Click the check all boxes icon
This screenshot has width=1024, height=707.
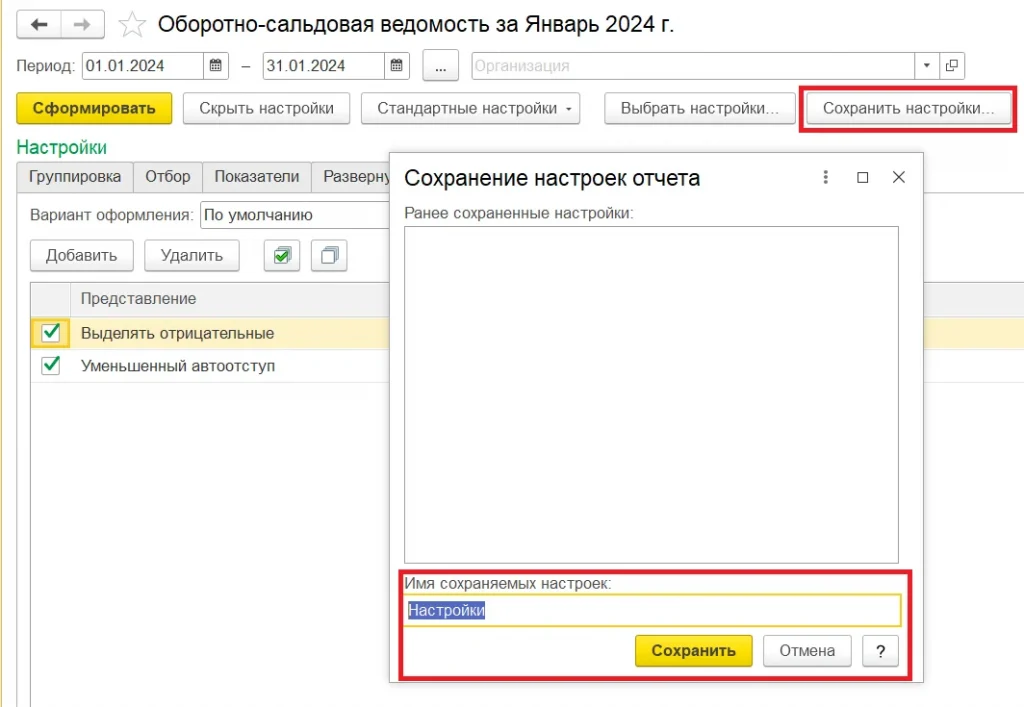(x=282, y=256)
